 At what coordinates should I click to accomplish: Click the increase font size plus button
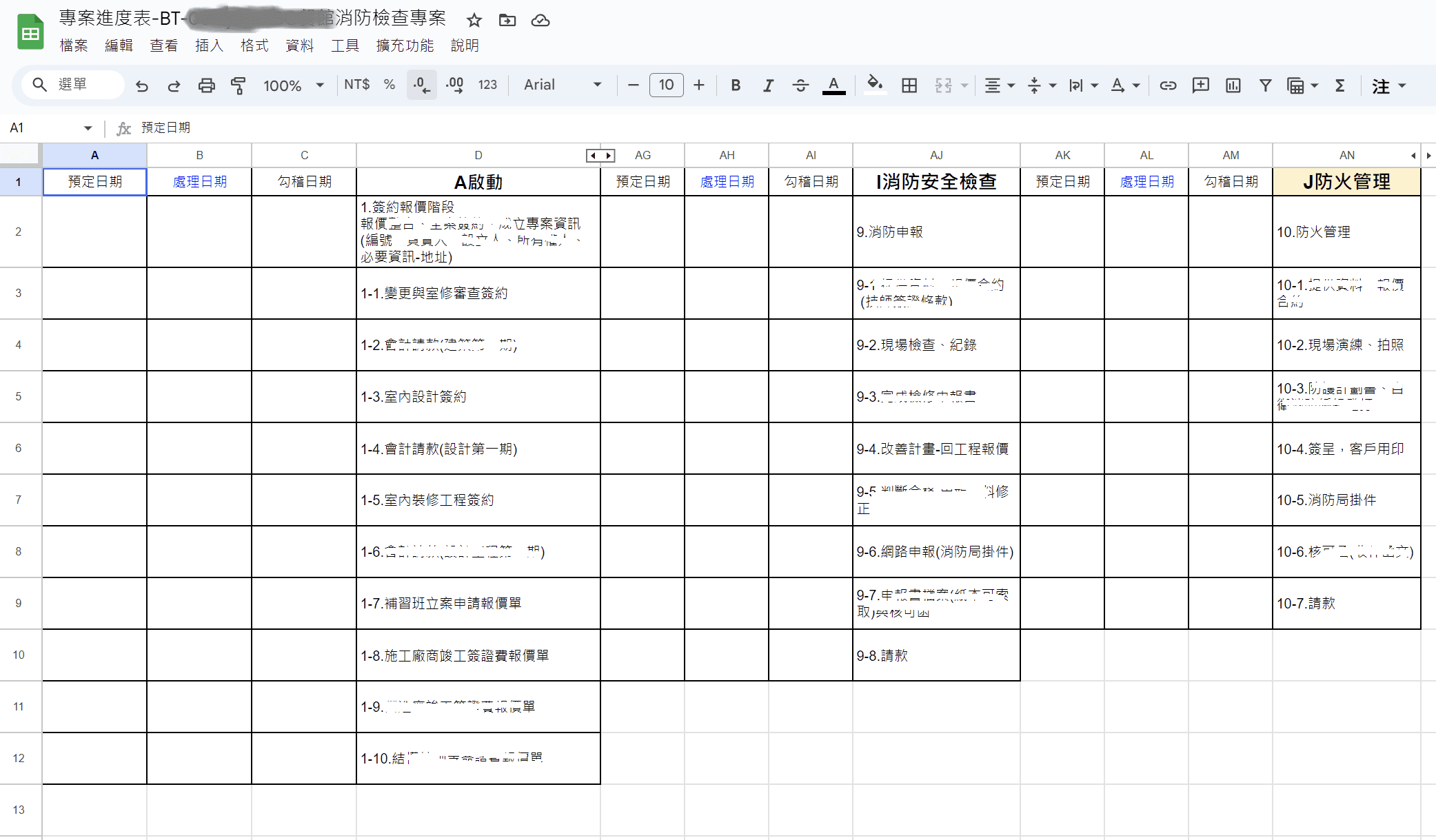[x=699, y=85]
